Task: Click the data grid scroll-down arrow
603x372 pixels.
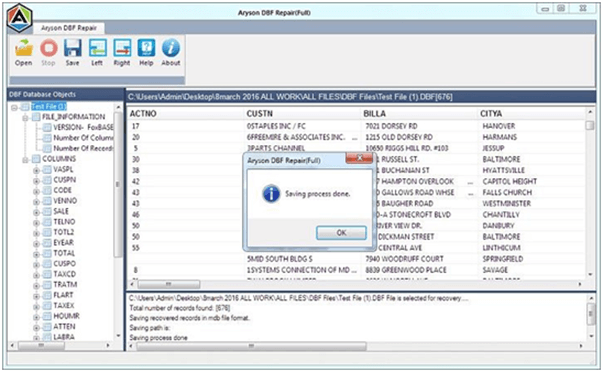Action: point(590,274)
